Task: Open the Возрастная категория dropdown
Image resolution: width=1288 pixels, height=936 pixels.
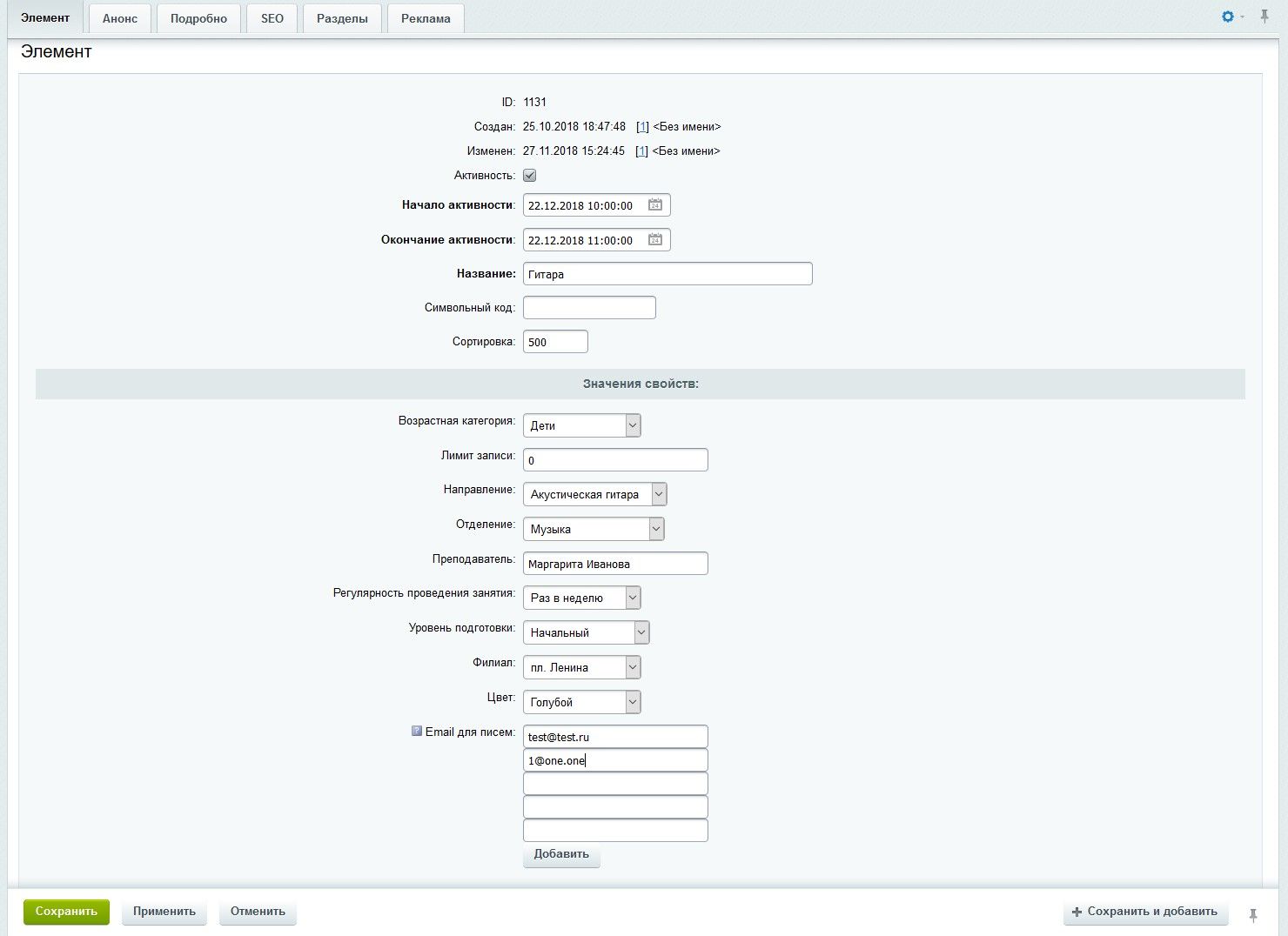Action: tap(582, 425)
